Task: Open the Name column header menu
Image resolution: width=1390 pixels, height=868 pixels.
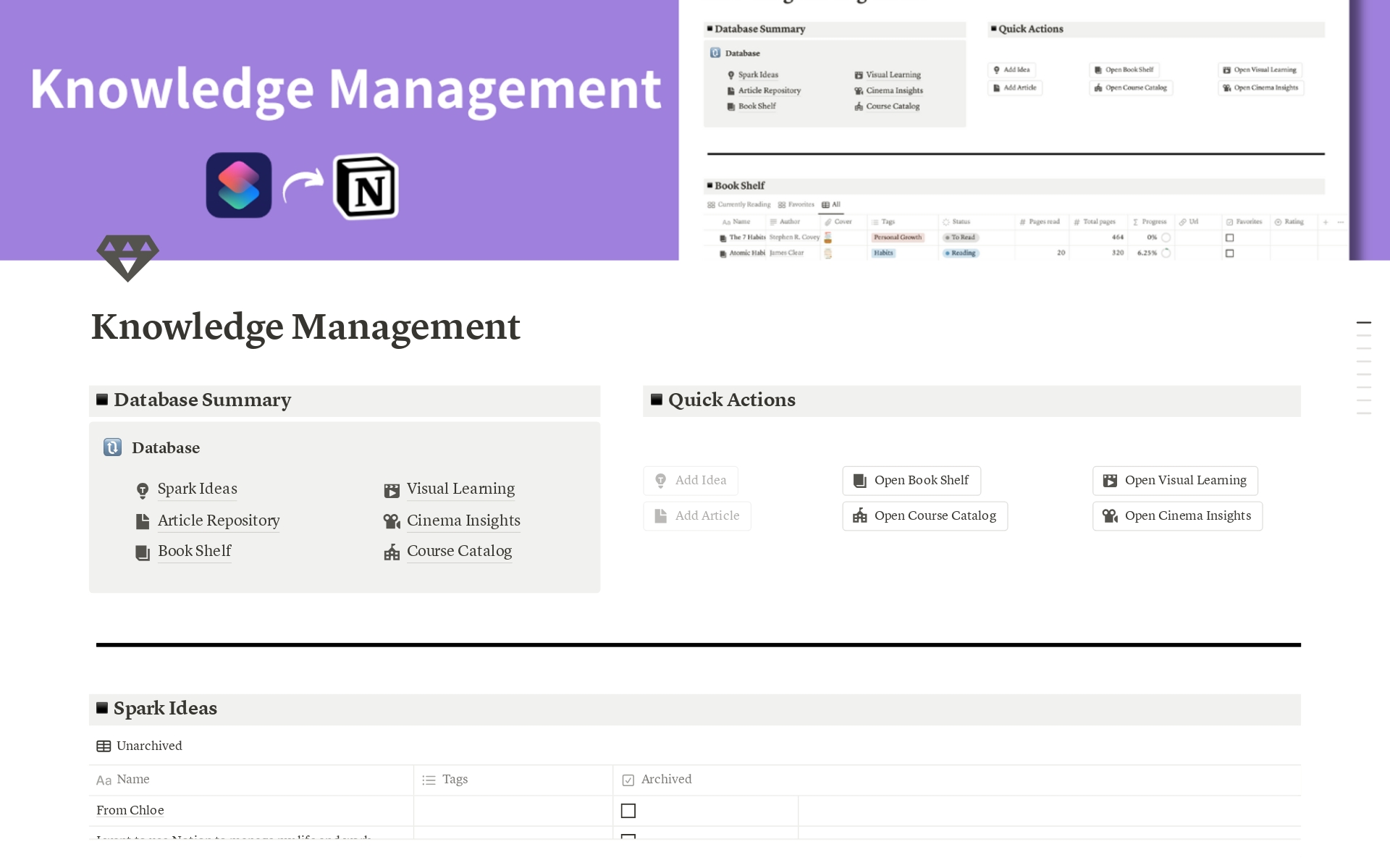Action: tap(133, 780)
